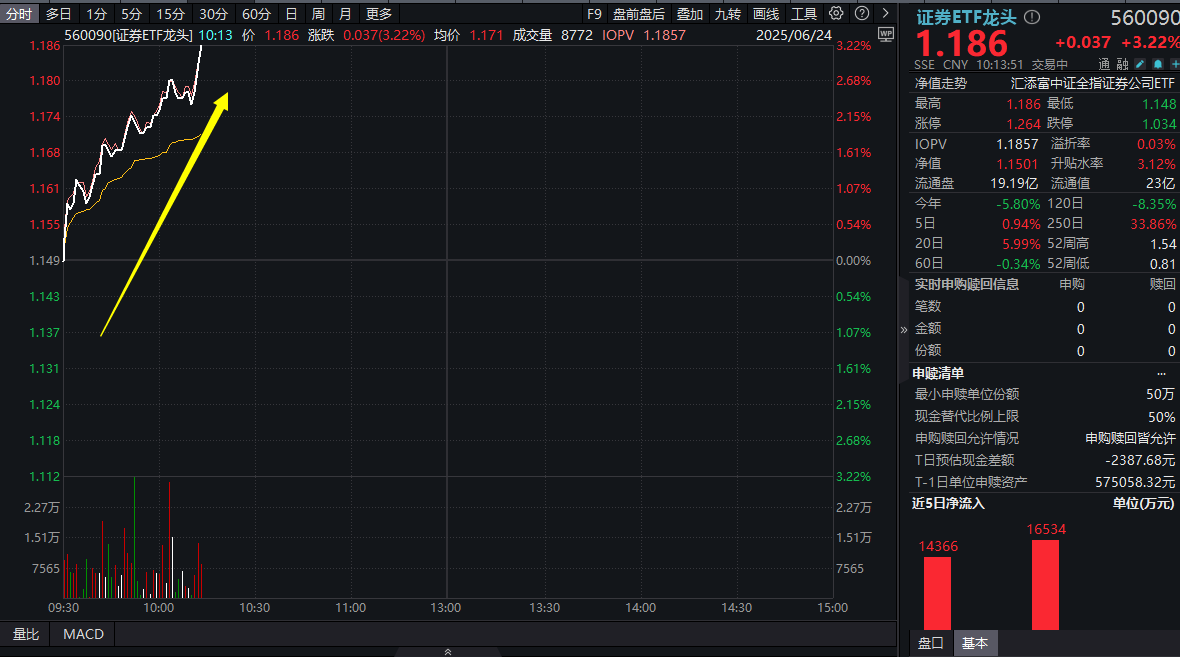Select the MACD indicator tab

pos(82,633)
